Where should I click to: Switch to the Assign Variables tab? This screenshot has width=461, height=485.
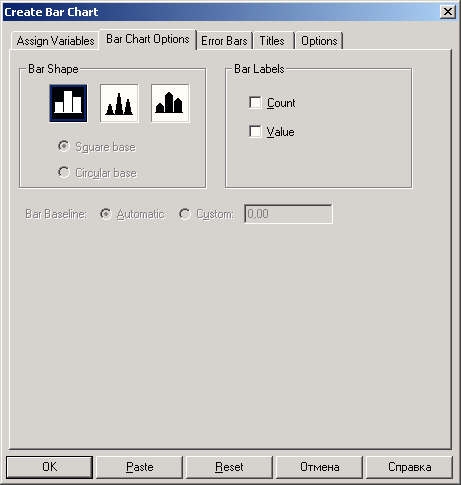(x=55, y=41)
